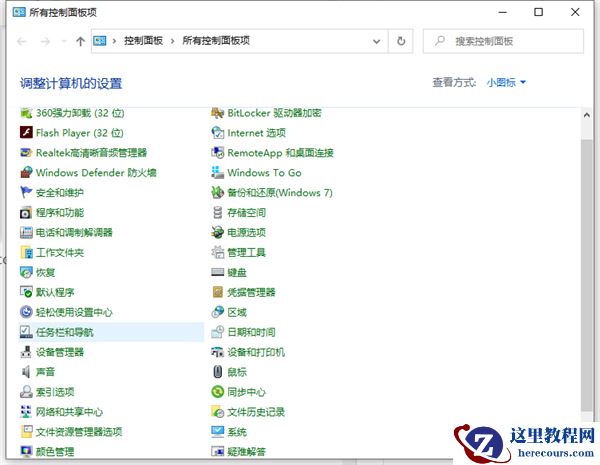Open the 设备和打印机 link

(x=256, y=352)
